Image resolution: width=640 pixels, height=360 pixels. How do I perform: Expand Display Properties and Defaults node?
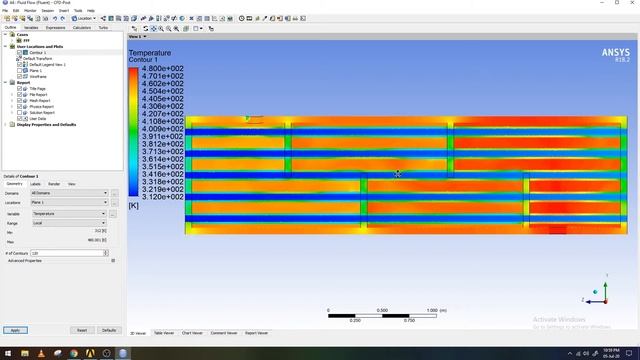pos(5,124)
